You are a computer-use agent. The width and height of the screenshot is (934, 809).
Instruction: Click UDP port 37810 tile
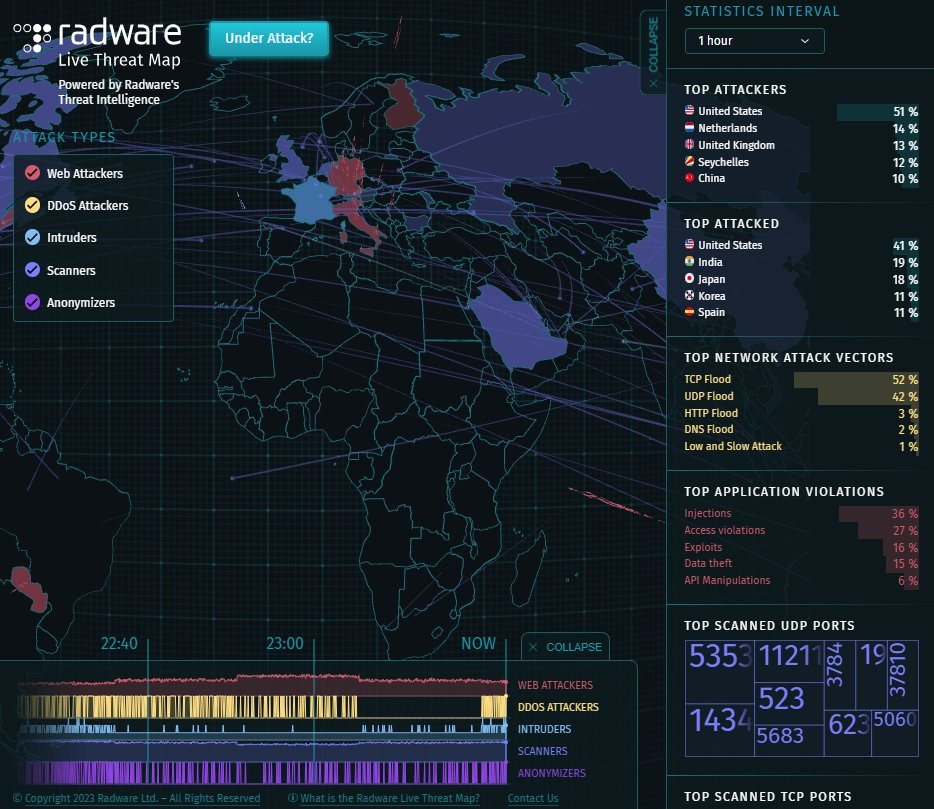pyautogui.click(x=902, y=675)
